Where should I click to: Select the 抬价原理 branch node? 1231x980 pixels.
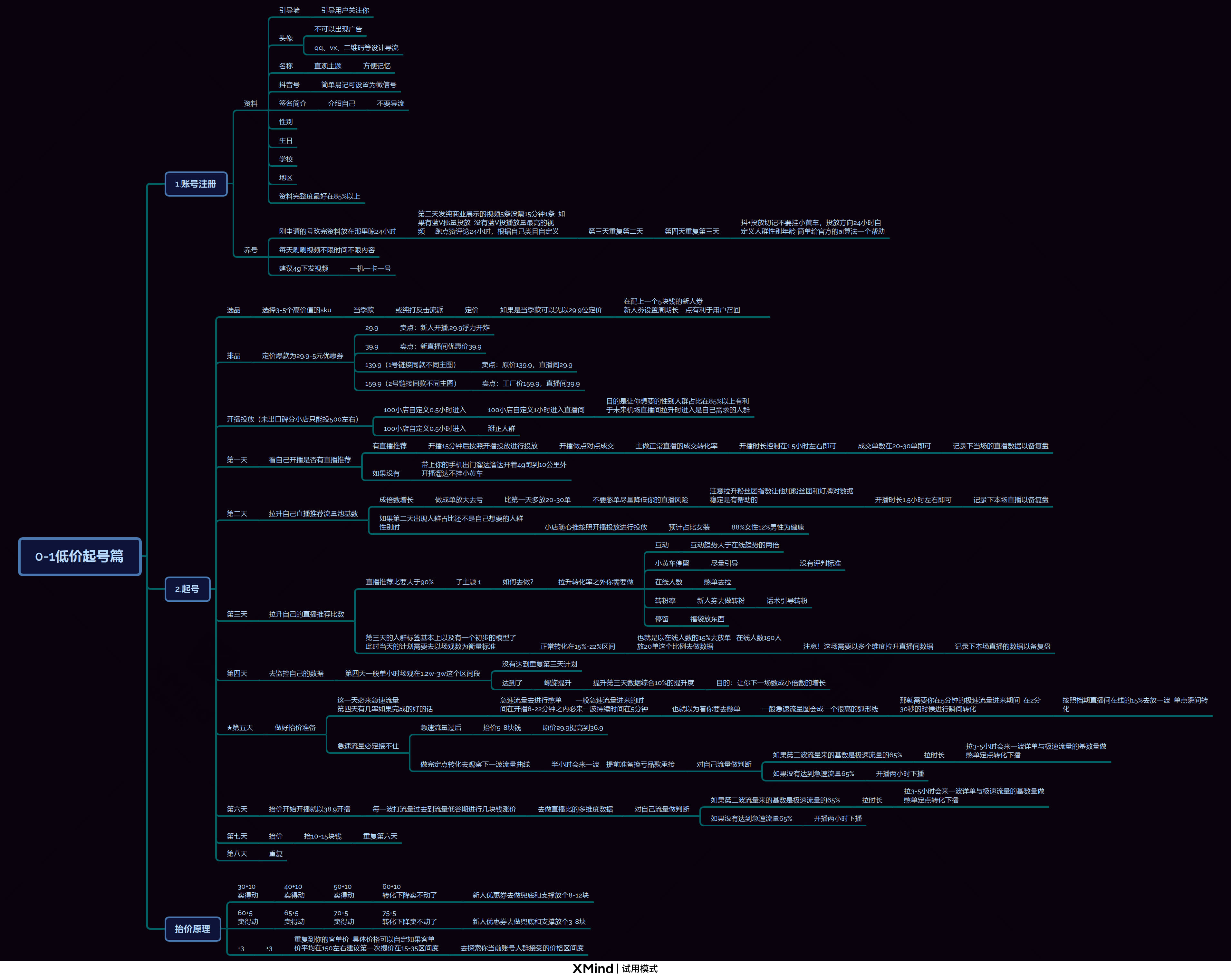point(192,929)
